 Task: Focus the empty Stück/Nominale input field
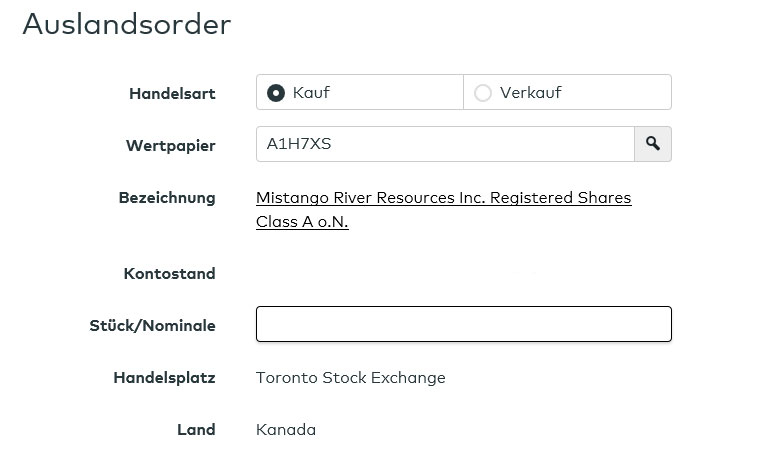[x=463, y=324]
